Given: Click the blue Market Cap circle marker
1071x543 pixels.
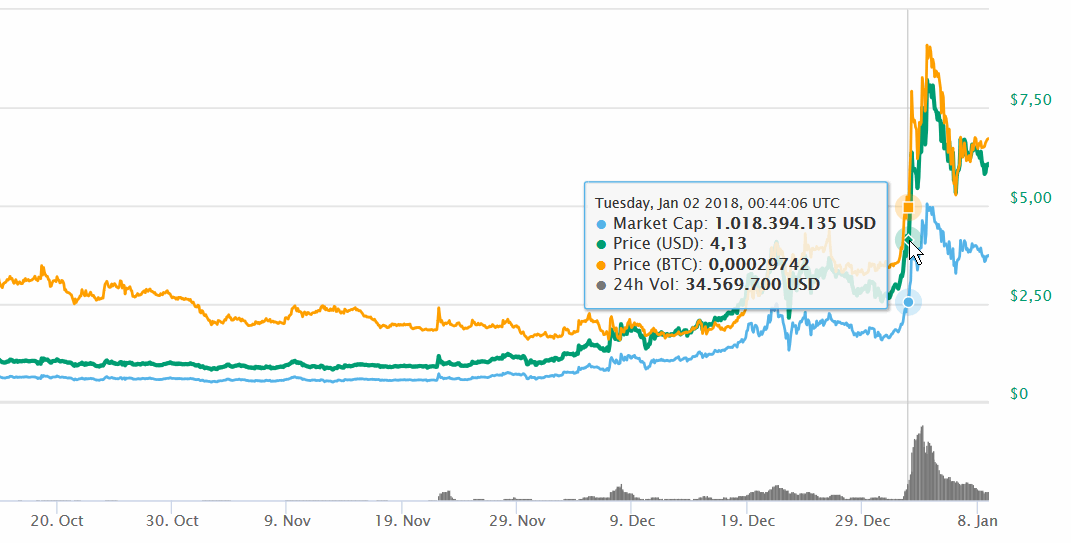Looking at the screenshot, I should coord(908,302).
